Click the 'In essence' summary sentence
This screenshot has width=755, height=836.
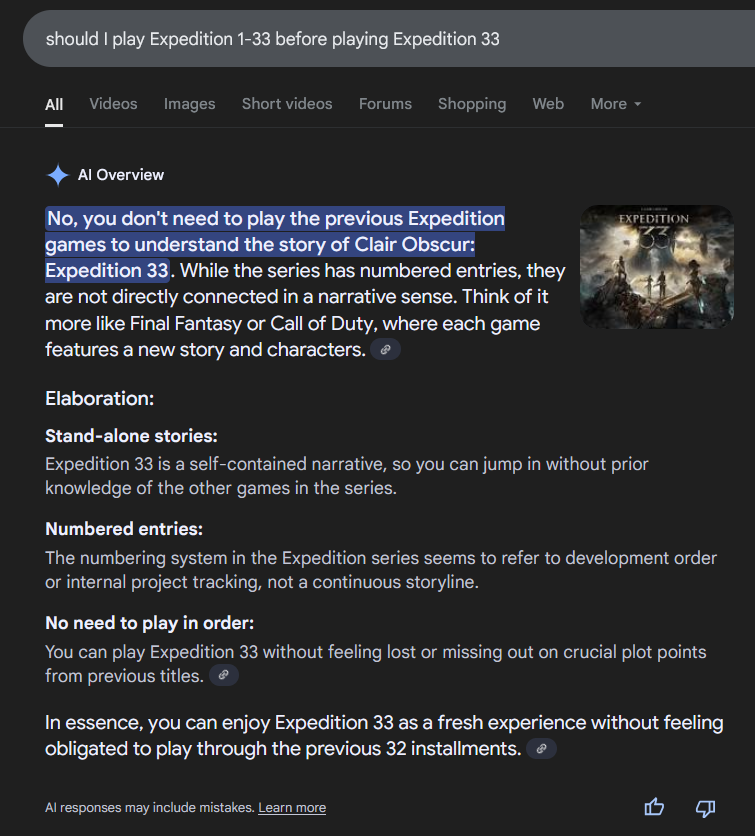tap(384, 736)
